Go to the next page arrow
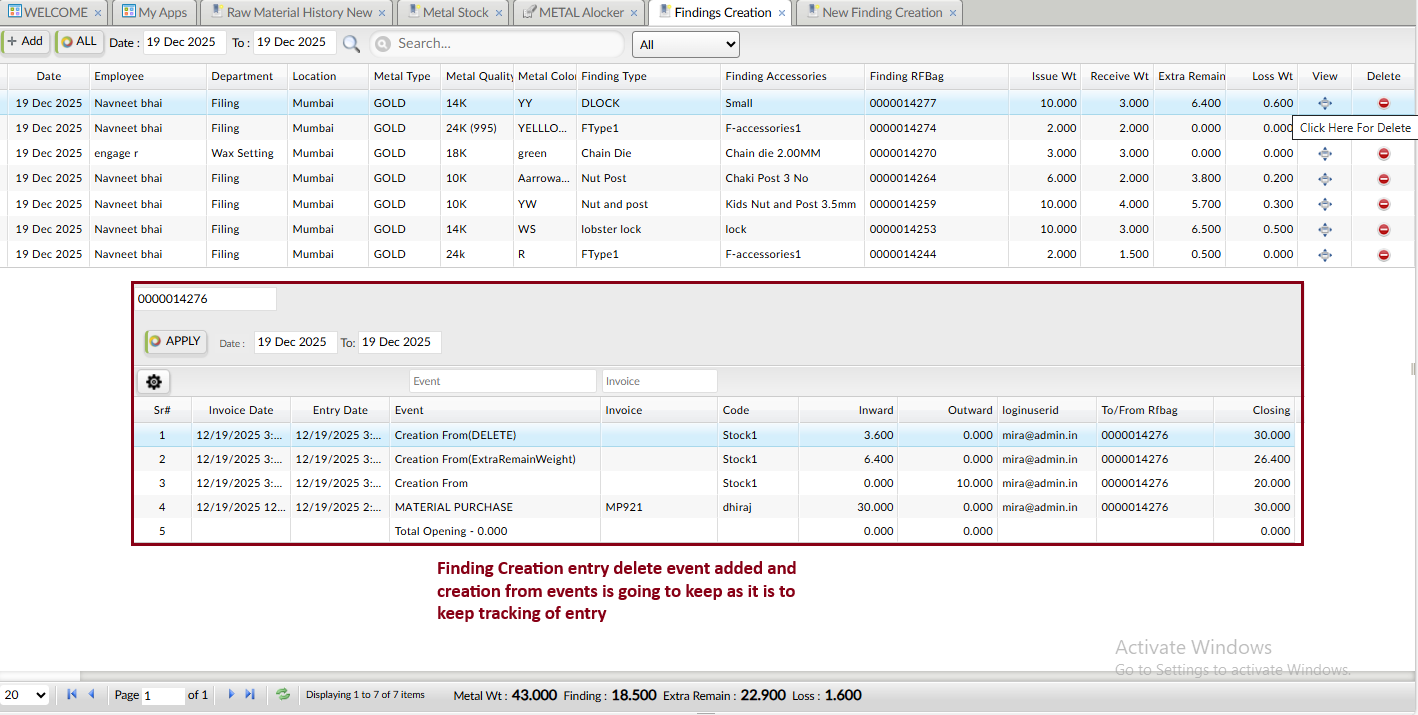This screenshot has height=715, width=1418. (x=231, y=694)
